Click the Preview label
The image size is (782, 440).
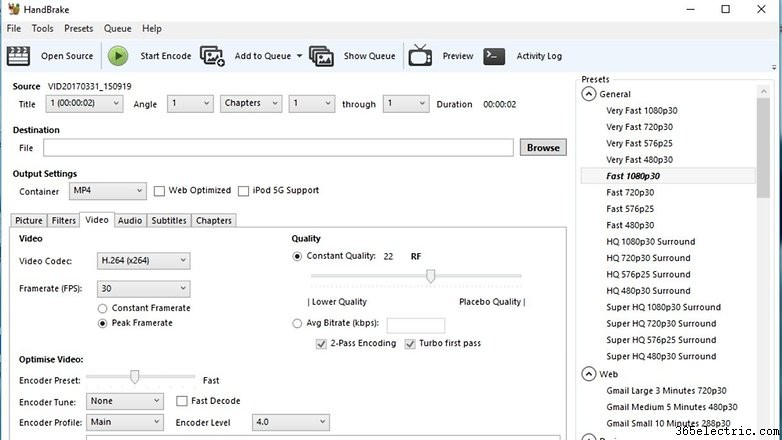click(x=458, y=56)
